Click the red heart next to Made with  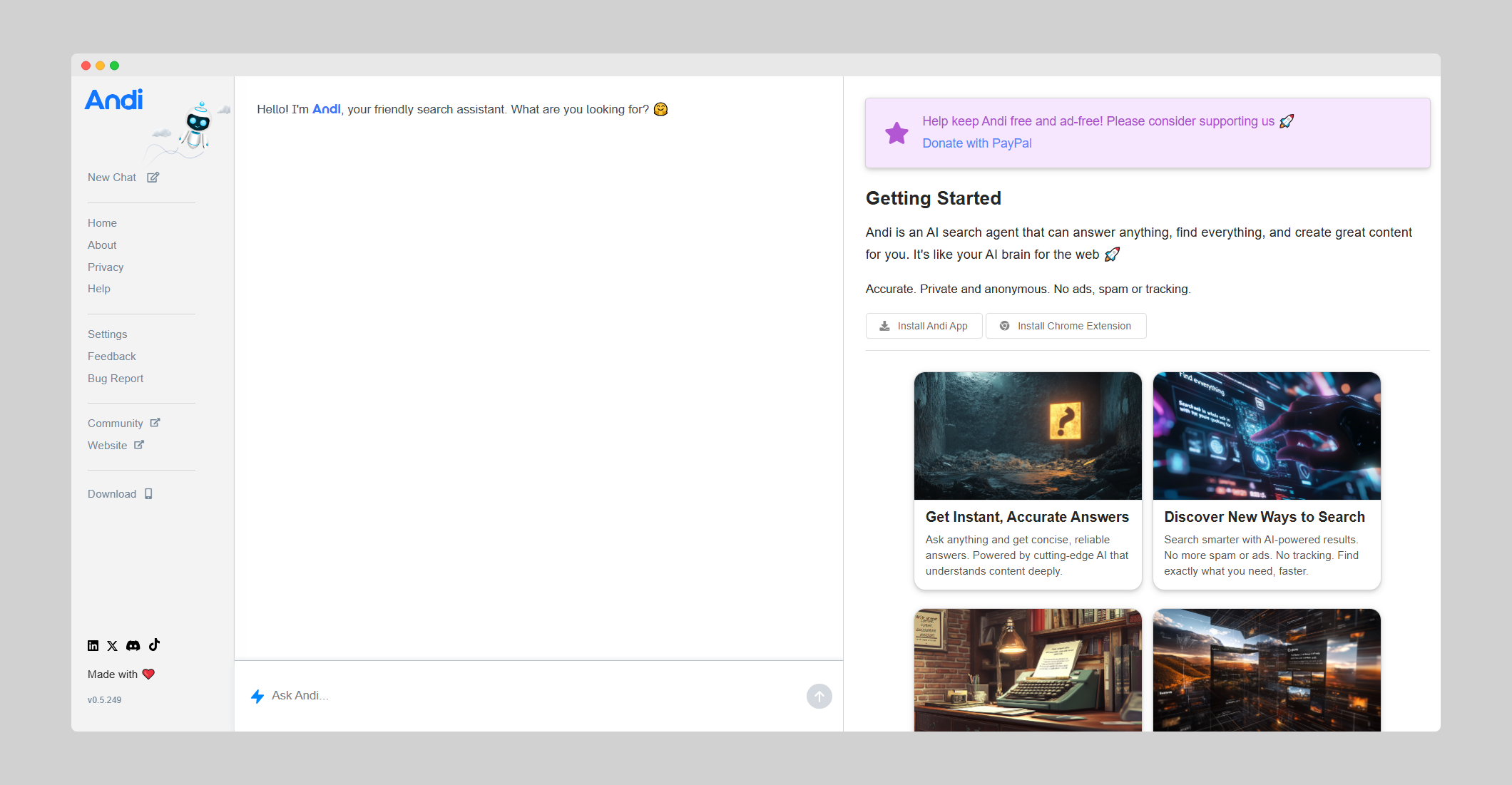click(x=148, y=674)
